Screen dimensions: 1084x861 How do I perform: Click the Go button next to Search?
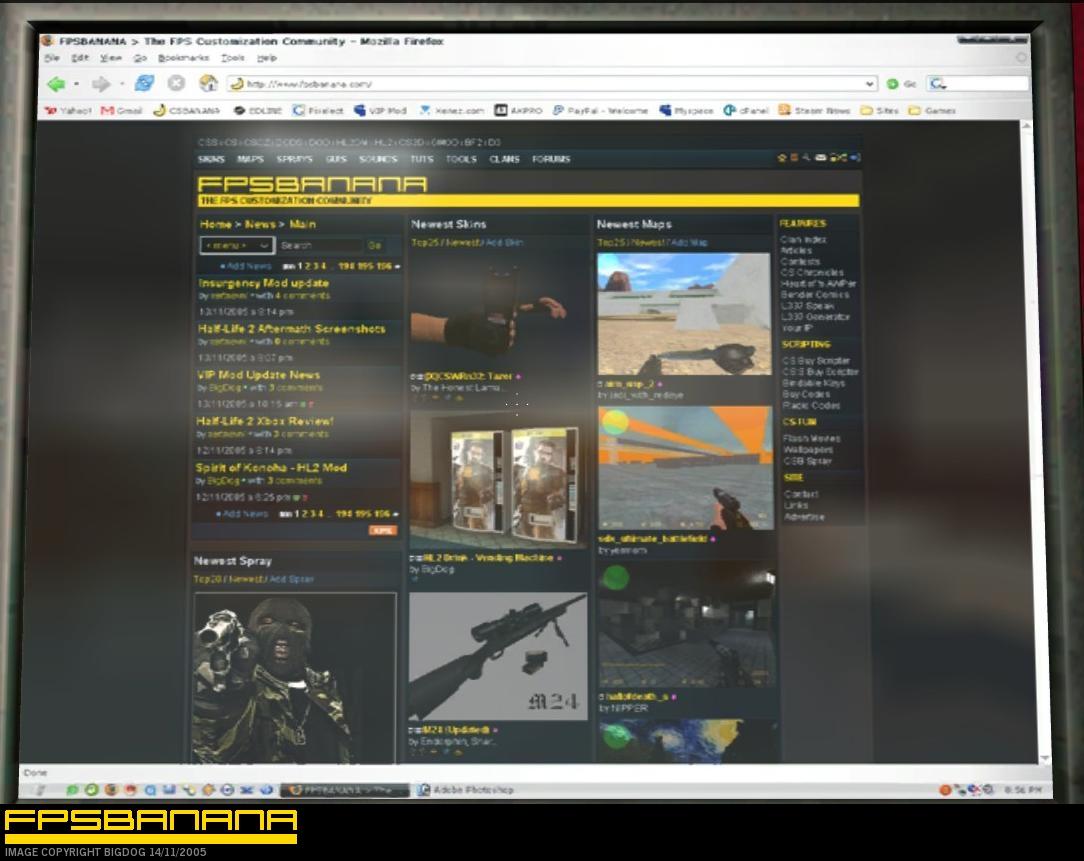coord(375,246)
